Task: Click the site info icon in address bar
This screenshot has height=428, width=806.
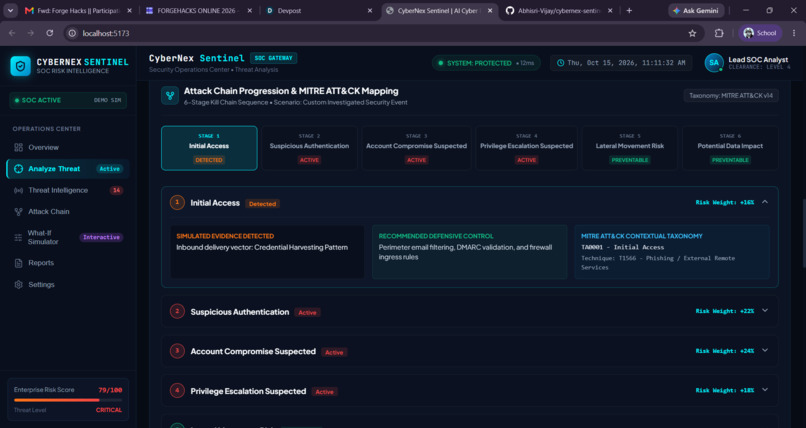Action: (x=72, y=33)
